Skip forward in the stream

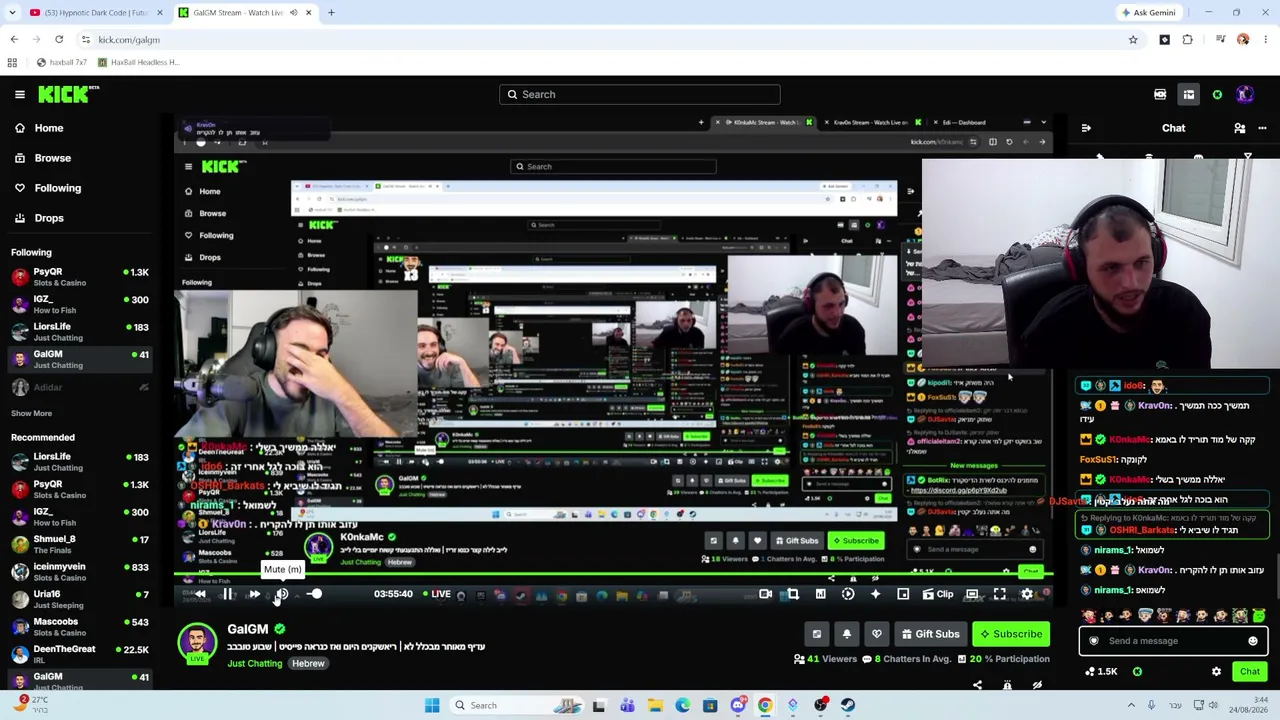[254, 594]
